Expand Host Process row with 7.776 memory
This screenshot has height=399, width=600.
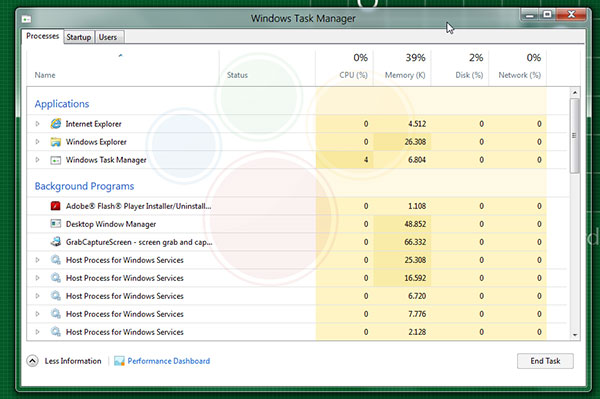(38, 314)
